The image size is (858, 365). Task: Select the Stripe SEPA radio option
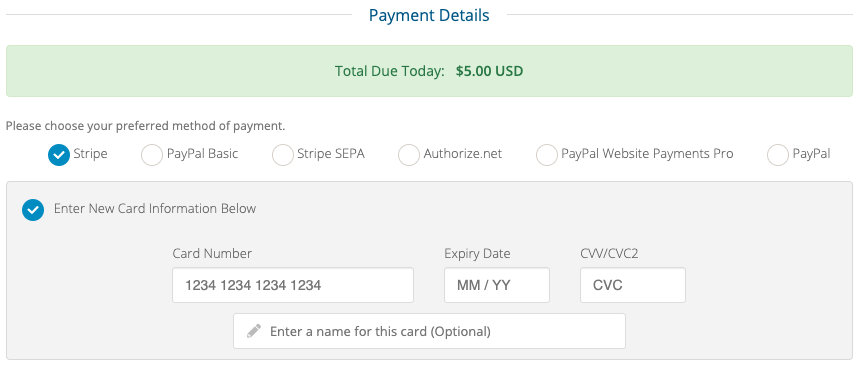tap(282, 155)
